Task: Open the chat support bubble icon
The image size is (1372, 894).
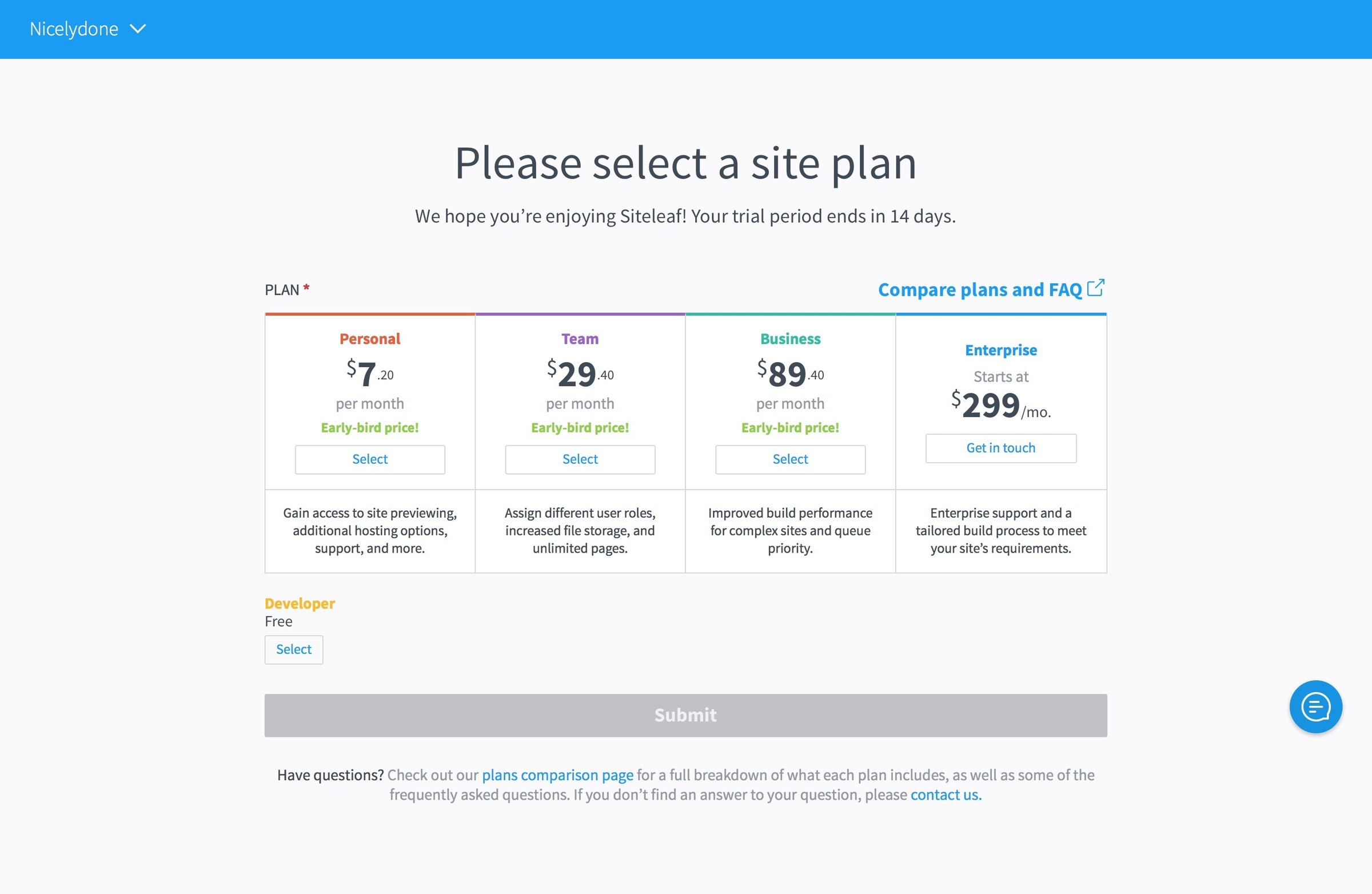Action: [1315, 706]
